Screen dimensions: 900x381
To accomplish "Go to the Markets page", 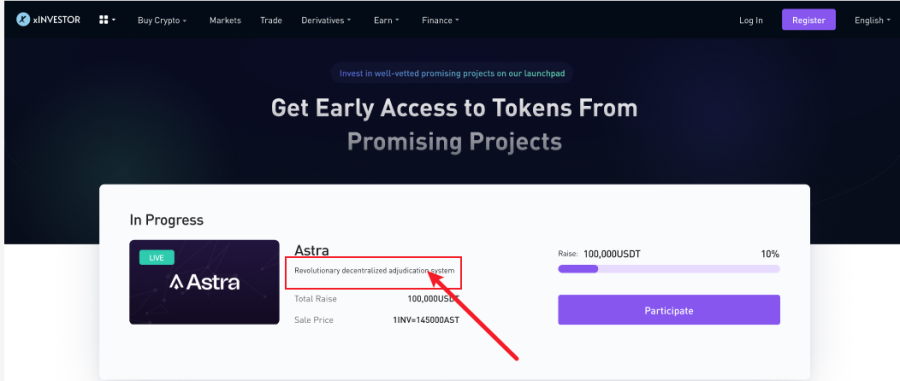I will click(225, 20).
